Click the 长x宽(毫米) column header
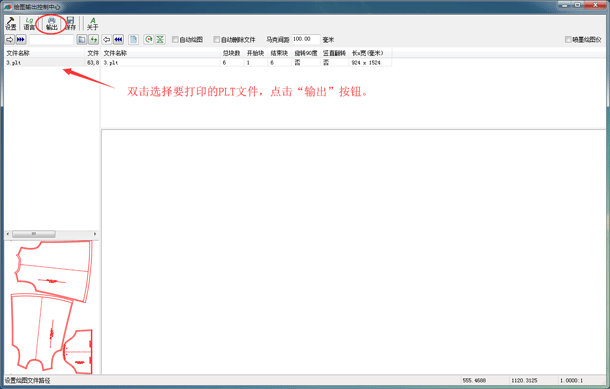This screenshot has width=610, height=389. tap(370, 53)
